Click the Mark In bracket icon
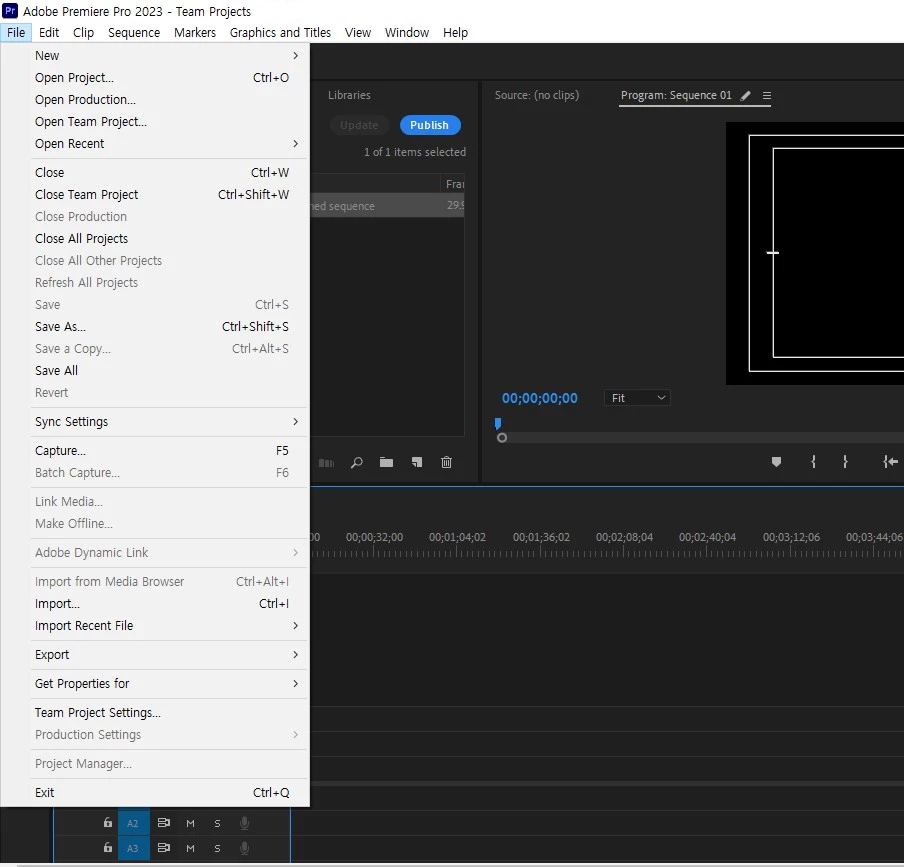 pyautogui.click(x=813, y=462)
